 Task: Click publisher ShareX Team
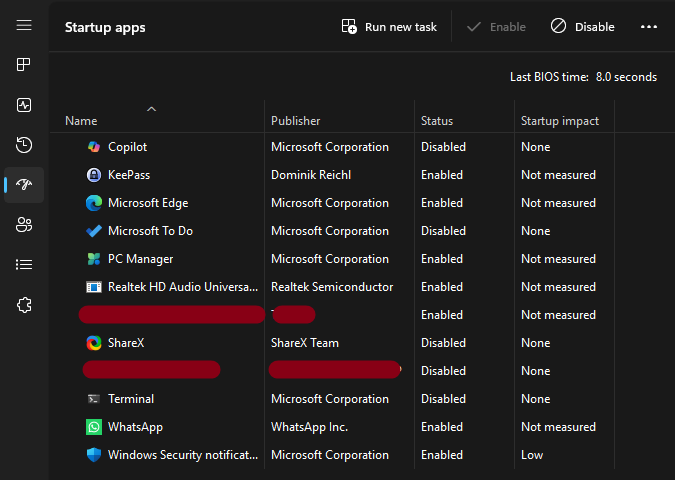[305, 343]
